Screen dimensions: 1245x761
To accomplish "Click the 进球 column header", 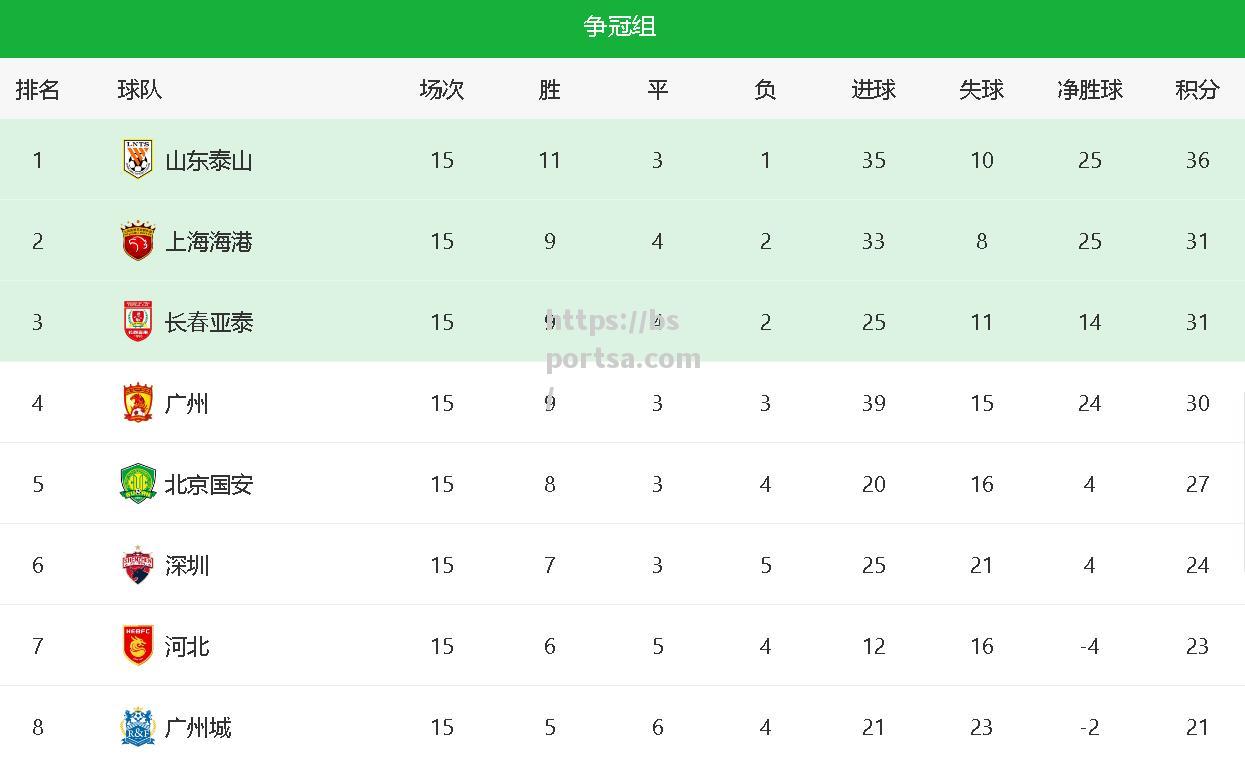I will coord(873,90).
